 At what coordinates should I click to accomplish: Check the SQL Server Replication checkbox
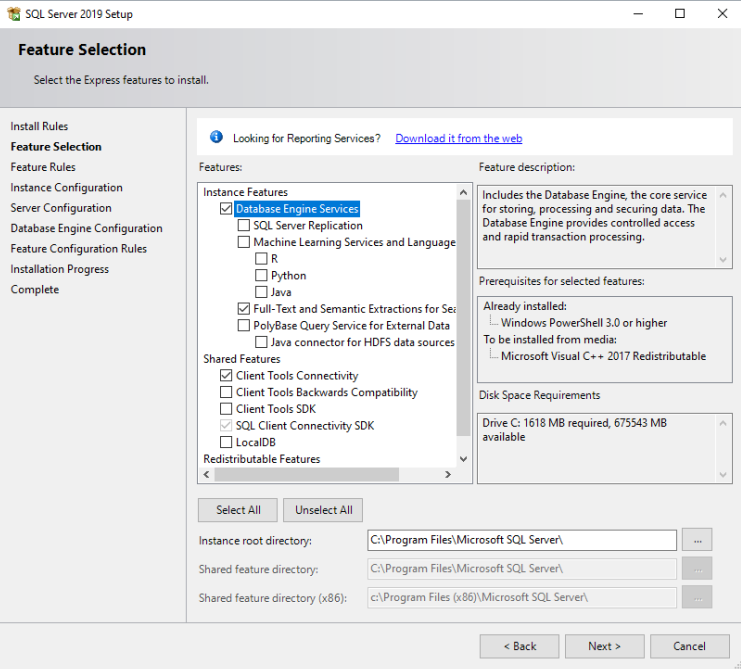tap(243, 225)
